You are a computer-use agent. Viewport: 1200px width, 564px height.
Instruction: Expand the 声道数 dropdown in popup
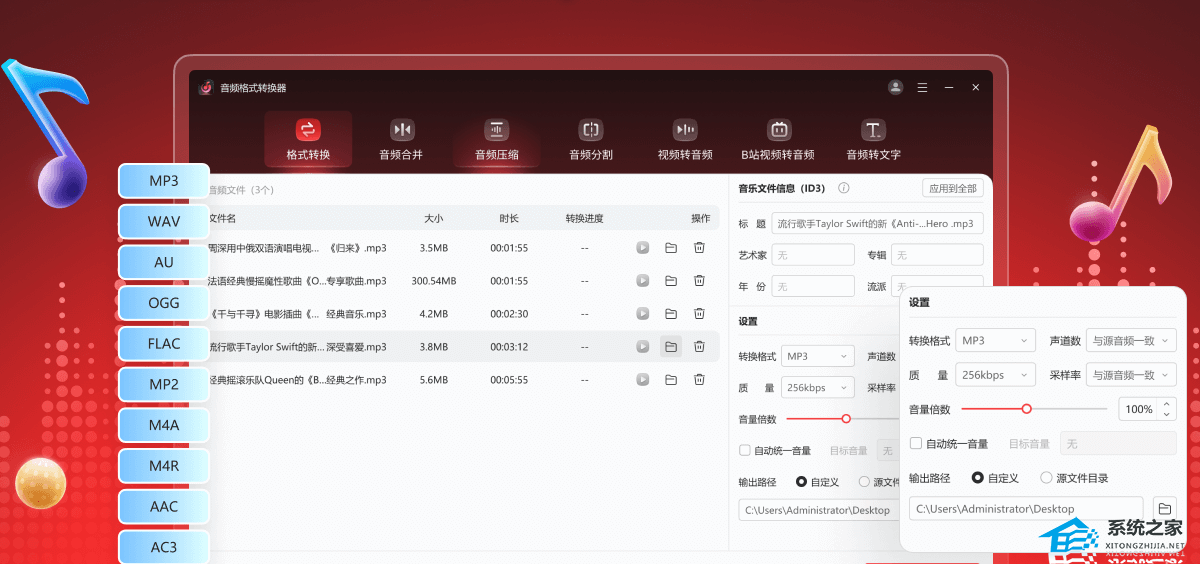click(1132, 341)
